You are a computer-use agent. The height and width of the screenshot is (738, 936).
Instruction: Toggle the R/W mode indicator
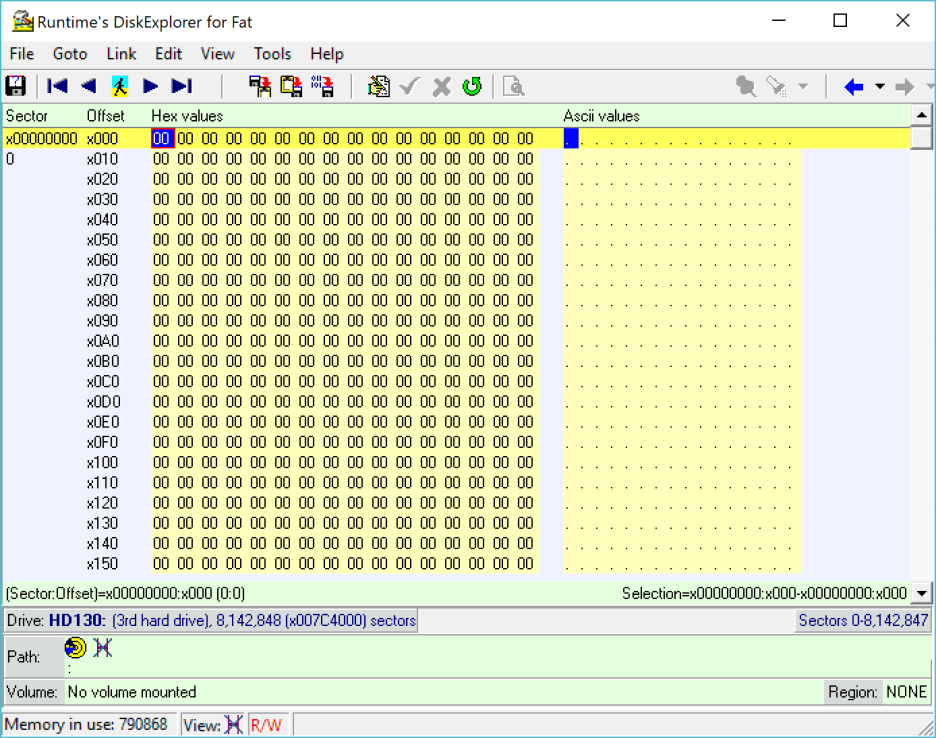tap(266, 725)
